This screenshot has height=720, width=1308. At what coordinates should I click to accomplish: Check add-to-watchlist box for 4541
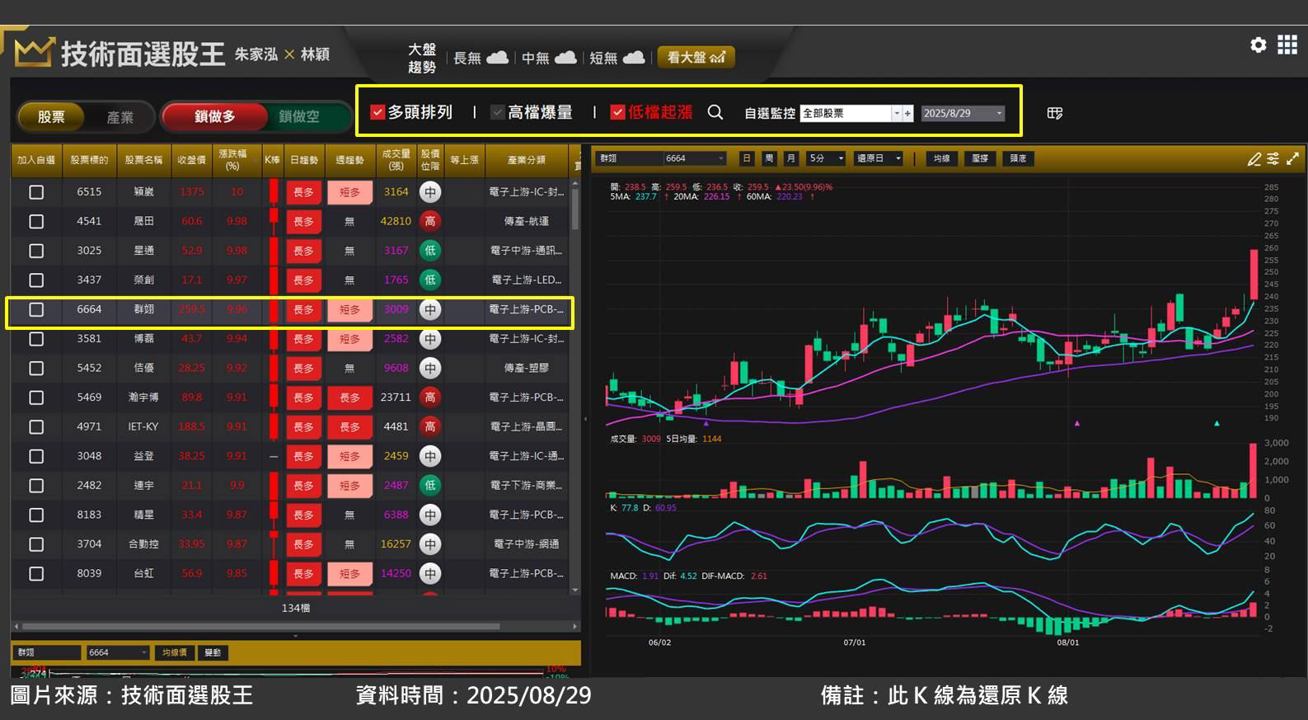point(36,221)
